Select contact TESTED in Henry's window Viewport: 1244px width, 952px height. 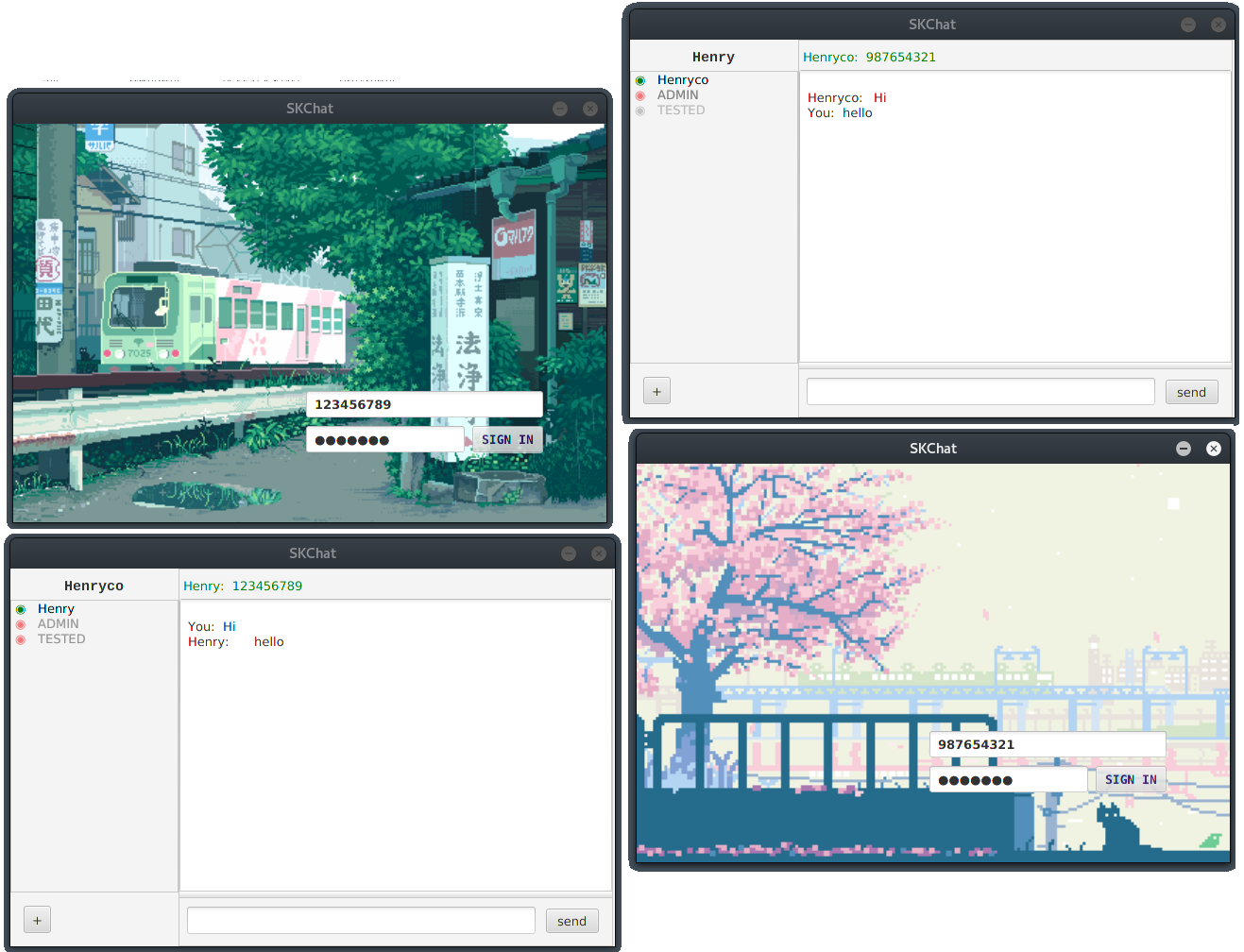coord(681,110)
